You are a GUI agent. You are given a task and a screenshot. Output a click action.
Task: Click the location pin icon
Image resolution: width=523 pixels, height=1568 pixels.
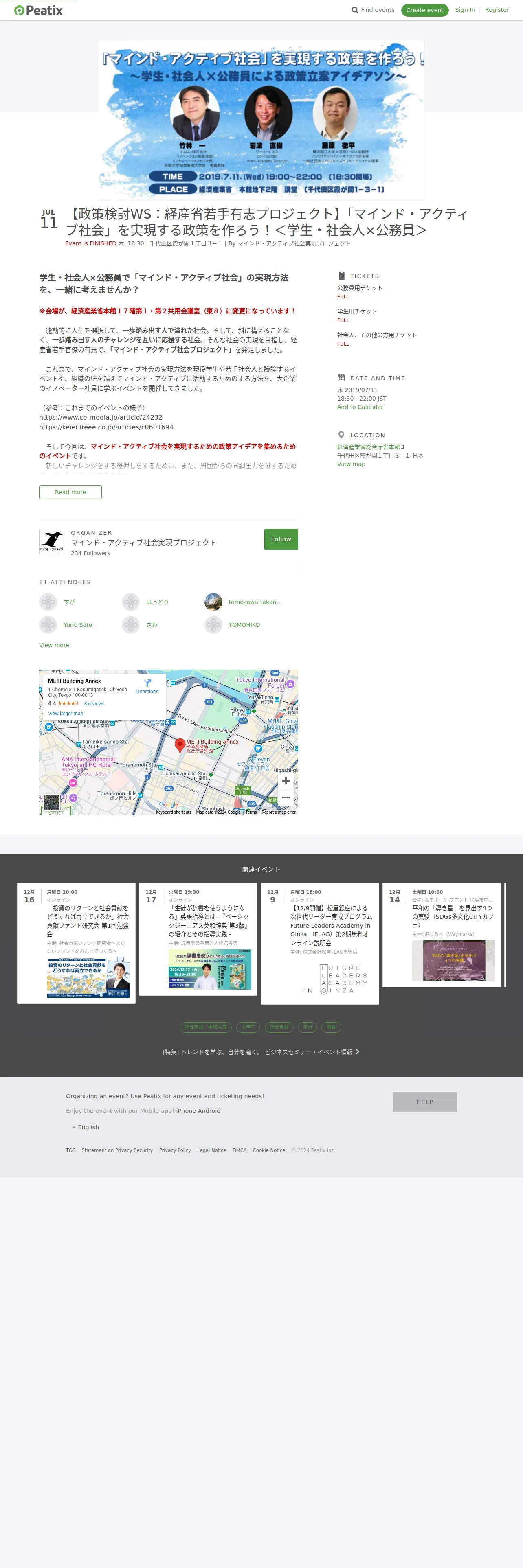pyautogui.click(x=342, y=435)
